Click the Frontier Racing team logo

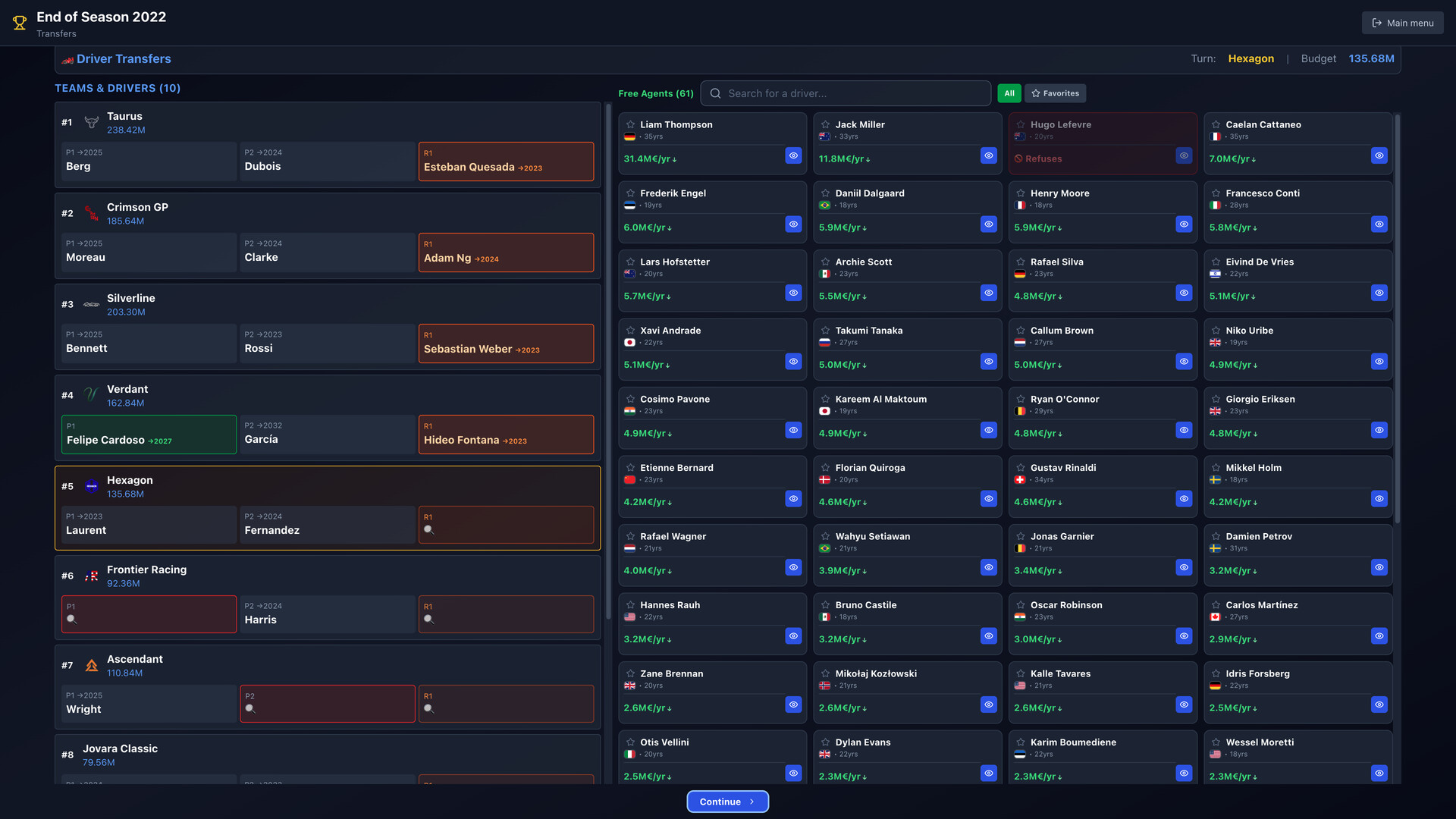pos(92,576)
